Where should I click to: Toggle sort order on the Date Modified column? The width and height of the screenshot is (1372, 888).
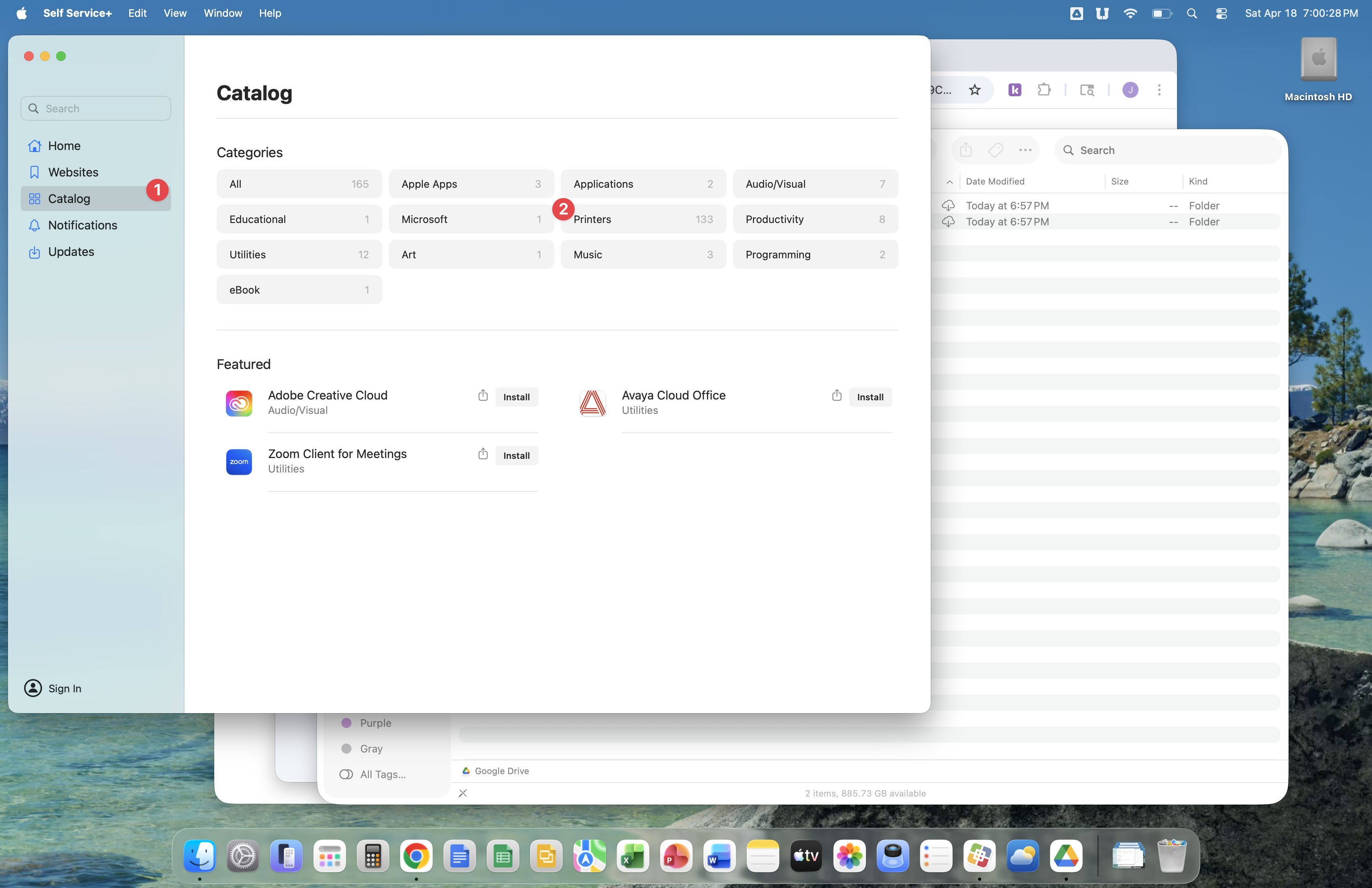point(994,182)
